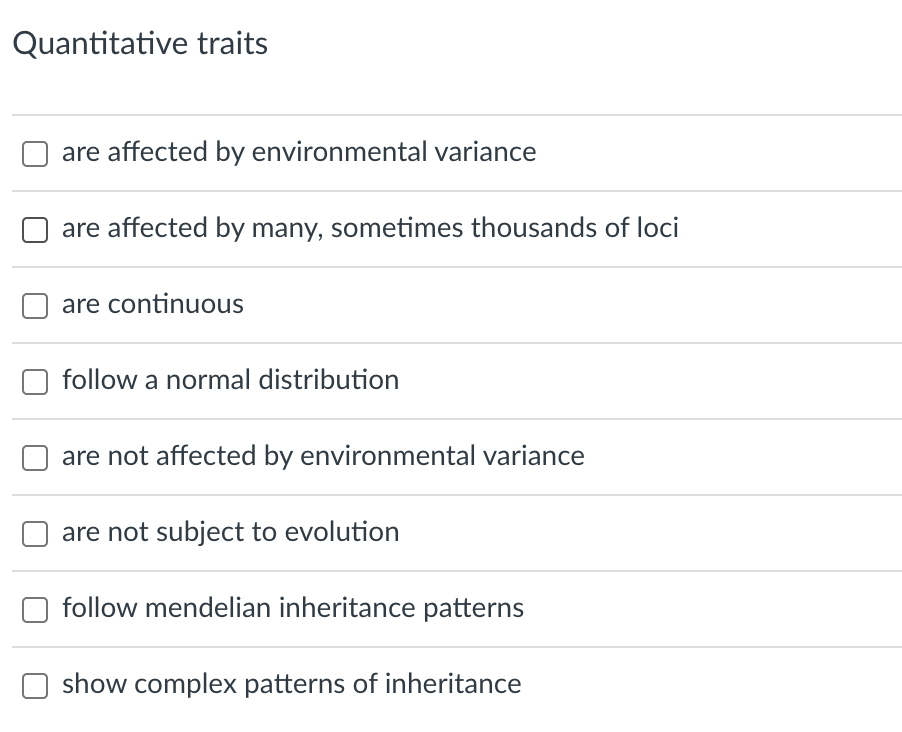Check the 'show complex patterns of inheritance' checkbox

[35, 686]
